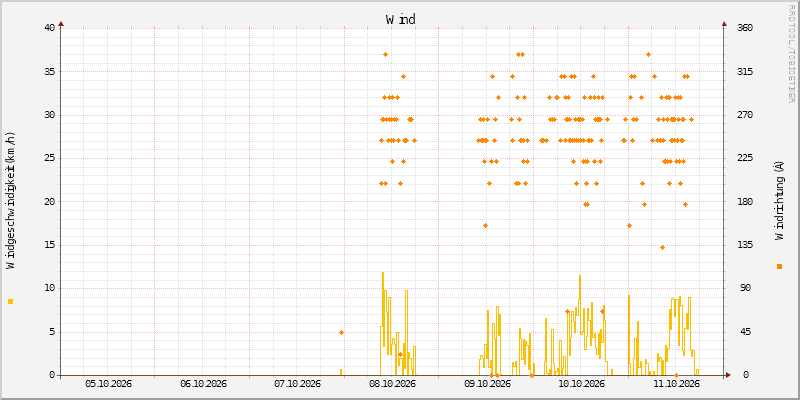Click the date label 05.10.2026
This screenshot has width=800, height=400.
tap(108, 384)
